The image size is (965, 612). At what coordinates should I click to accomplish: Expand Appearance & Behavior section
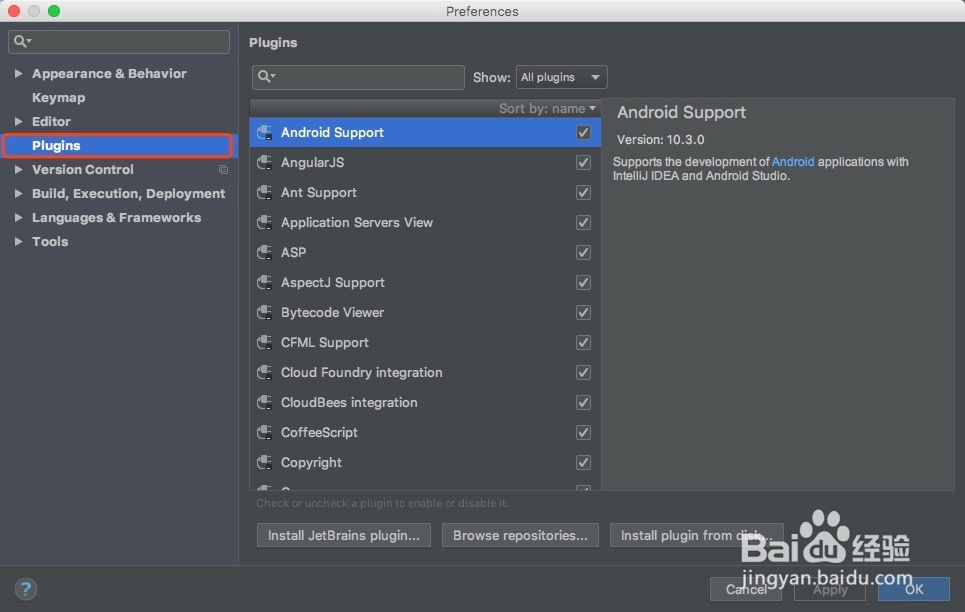(18, 73)
